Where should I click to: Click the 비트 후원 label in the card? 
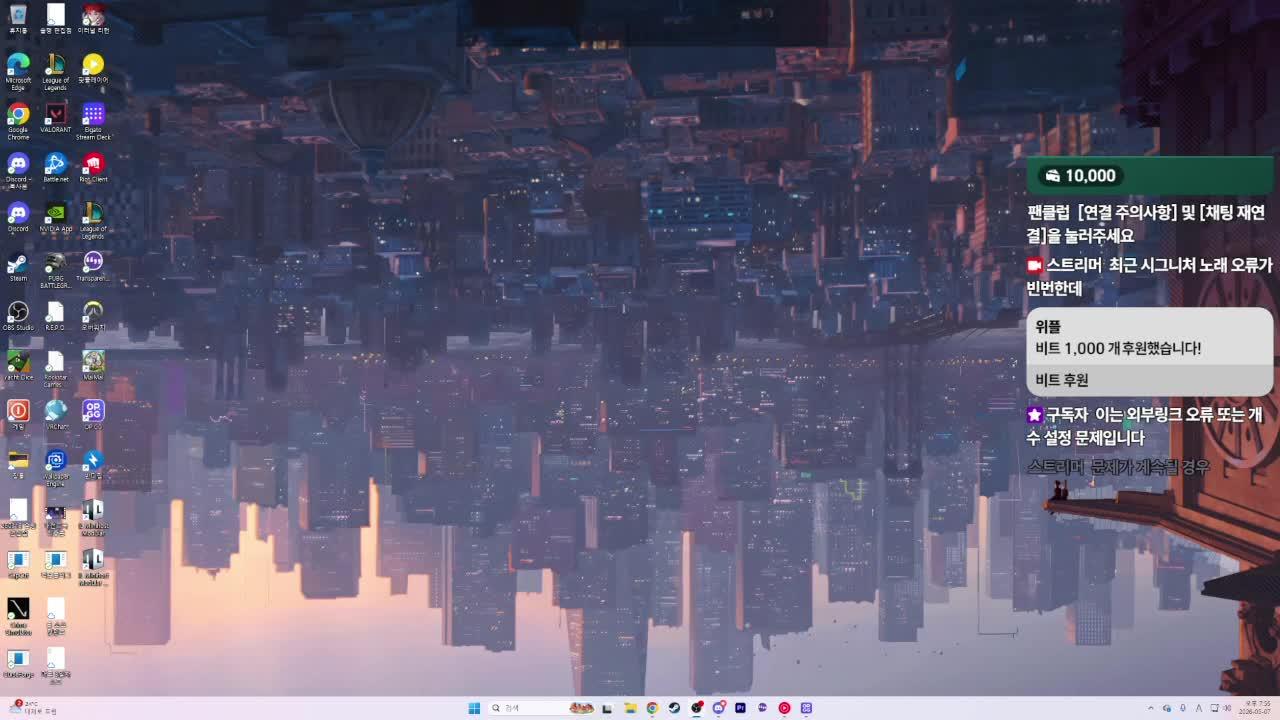[1062, 380]
